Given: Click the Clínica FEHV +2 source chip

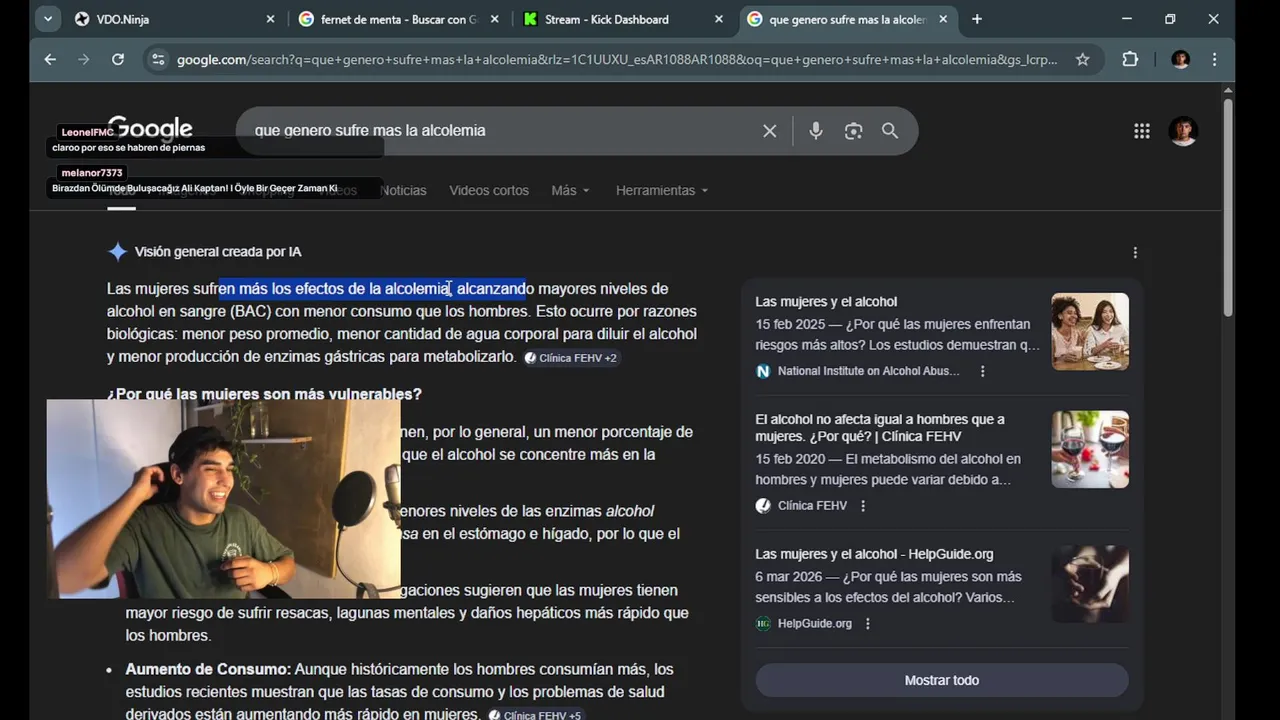Looking at the screenshot, I should 571,358.
